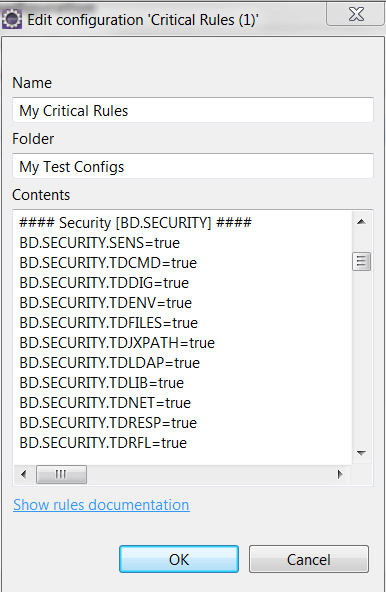
Task: Click the vertical scrollbar up arrow
Action: [361, 222]
